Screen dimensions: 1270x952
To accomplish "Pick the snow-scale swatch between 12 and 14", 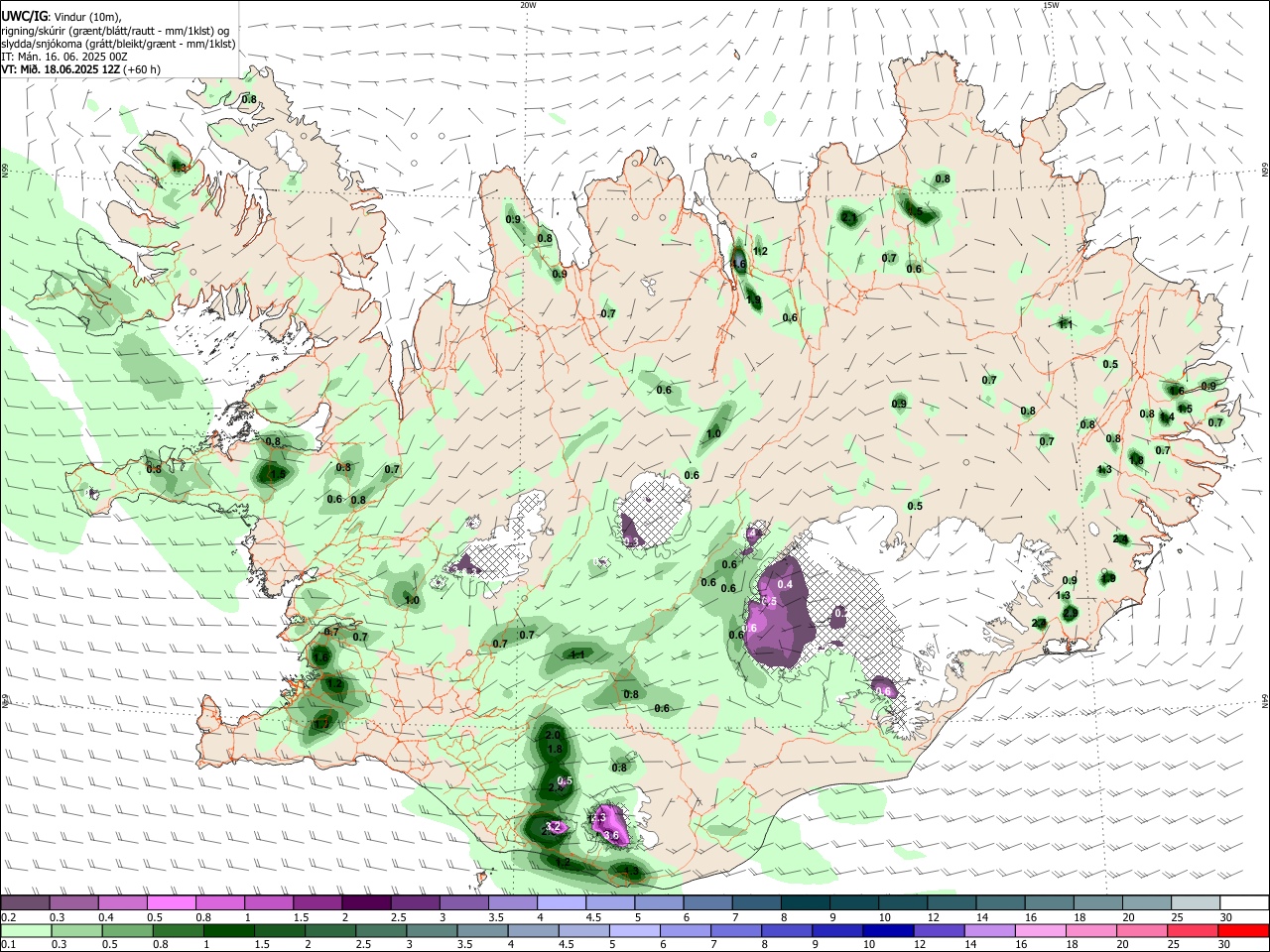I will (952, 903).
